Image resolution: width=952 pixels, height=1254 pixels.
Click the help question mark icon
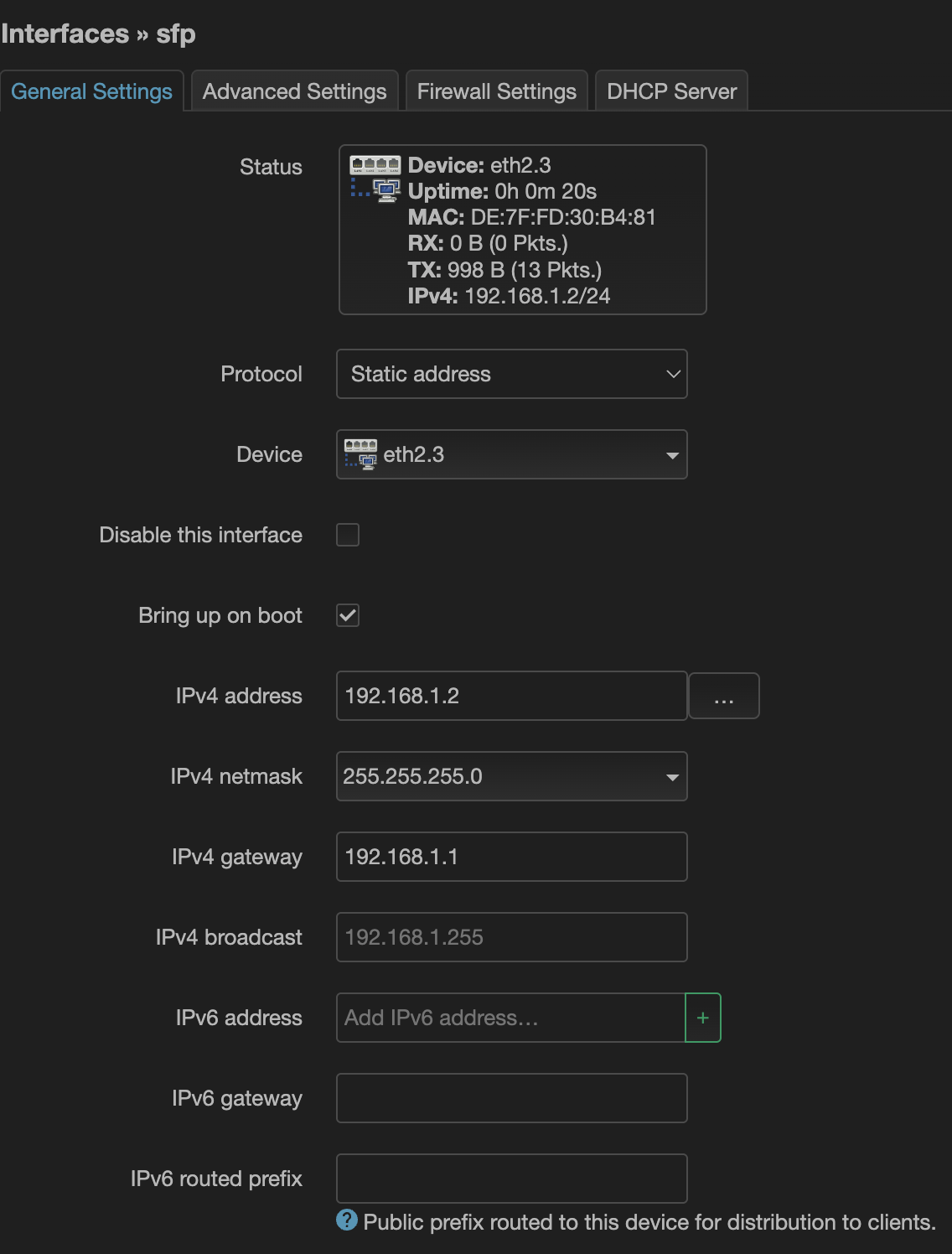(x=347, y=1220)
